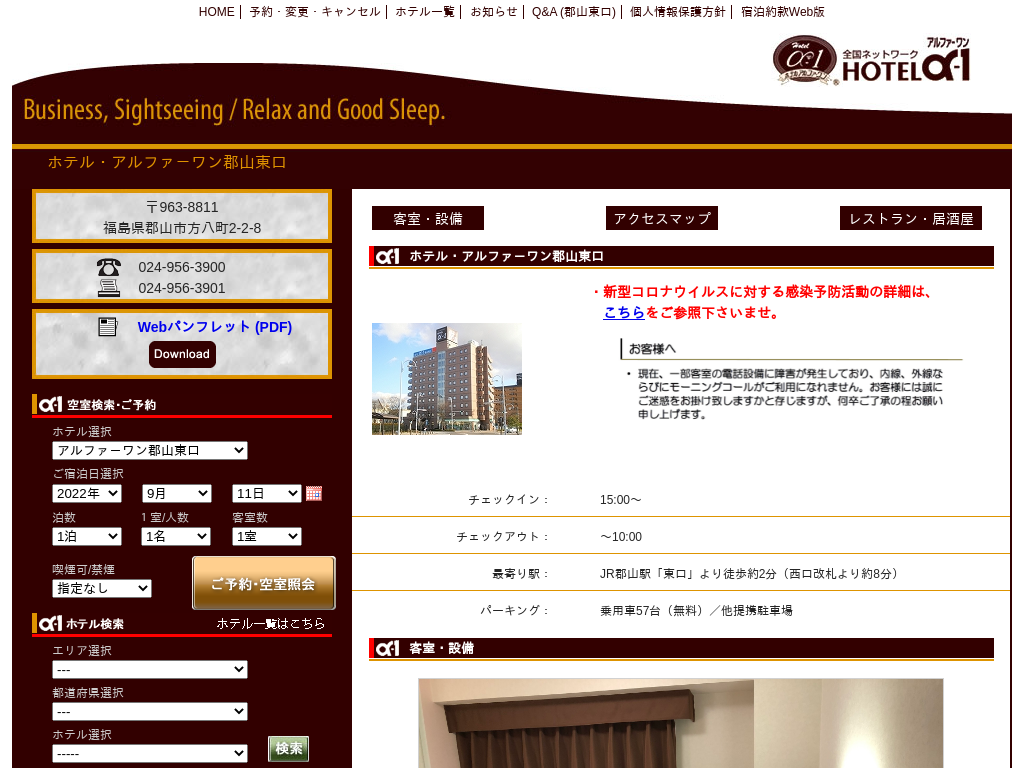Follow the こちら link about infection prevention
1024x768 pixels.
[x=624, y=313]
